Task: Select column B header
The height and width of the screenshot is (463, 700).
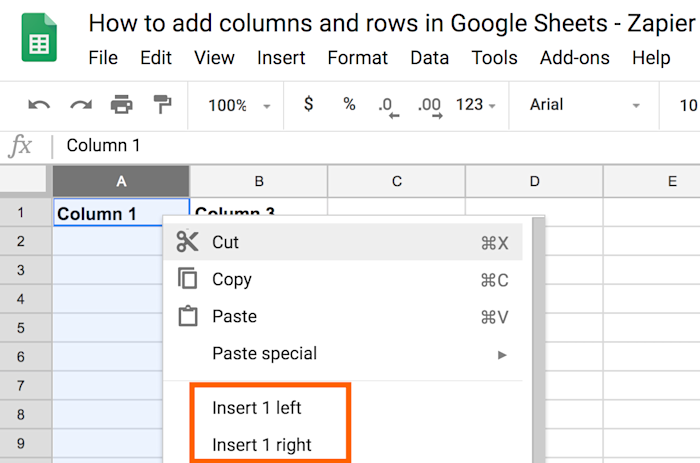Action: tap(259, 181)
